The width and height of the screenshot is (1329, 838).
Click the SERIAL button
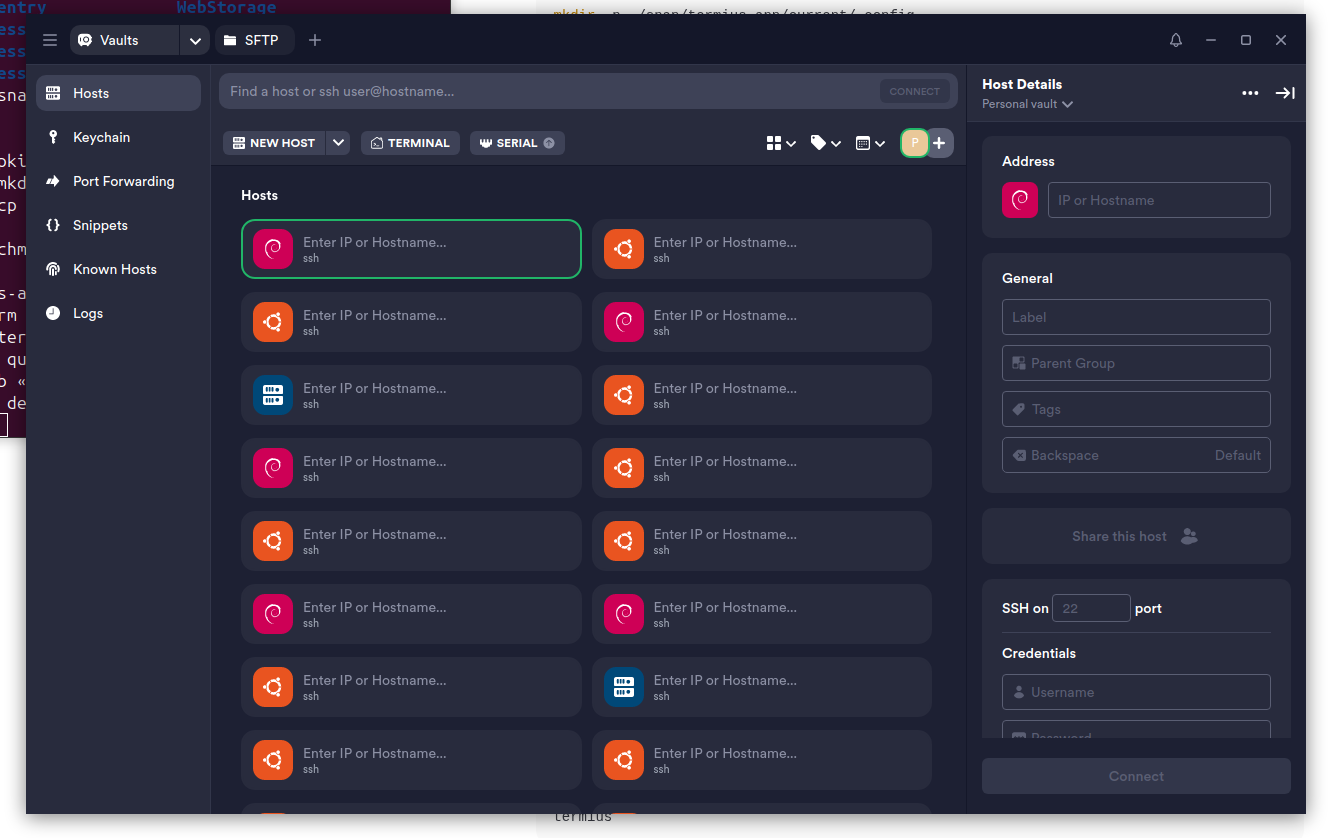[x=517, y=143]
